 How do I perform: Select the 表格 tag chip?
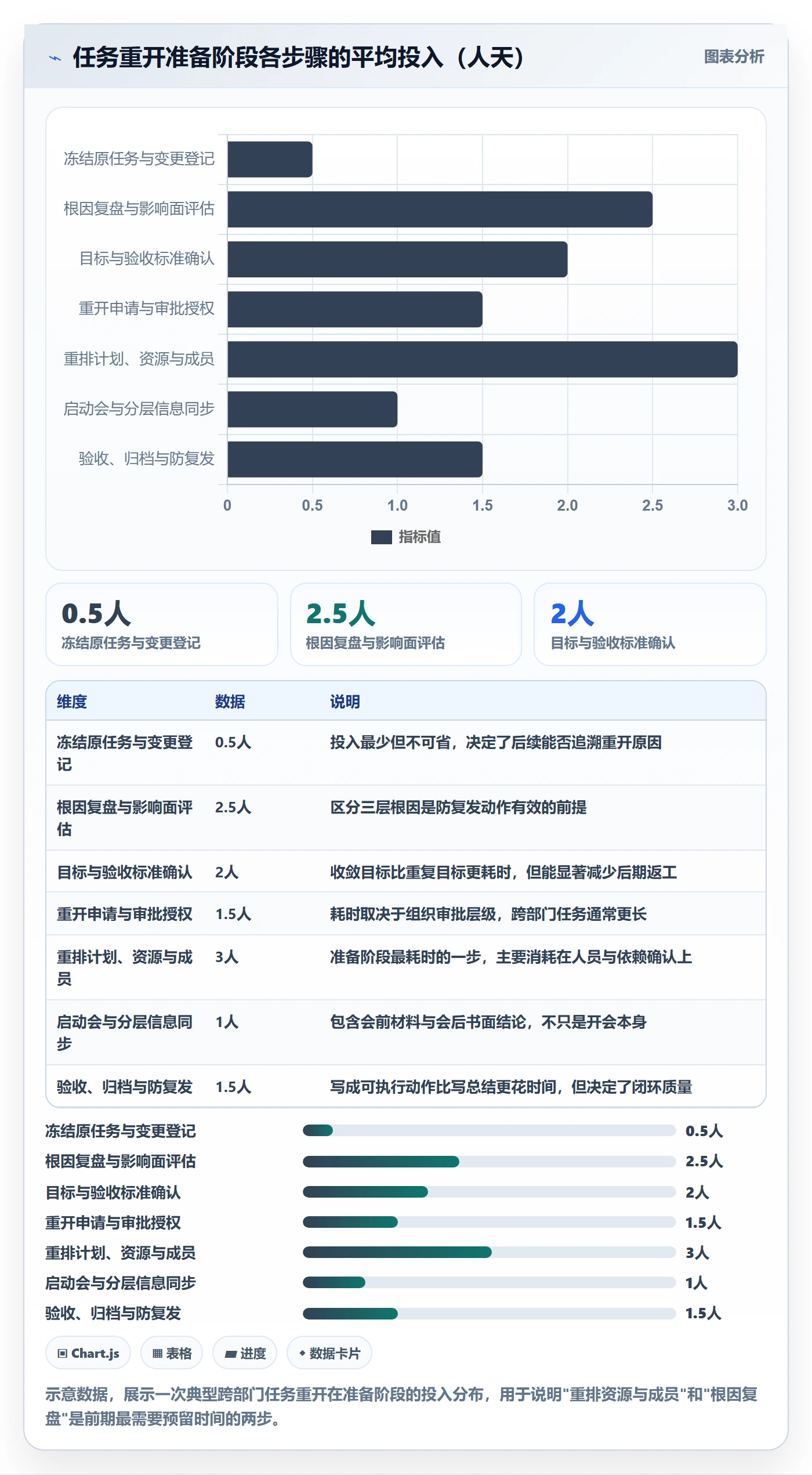pos(172,1353)
